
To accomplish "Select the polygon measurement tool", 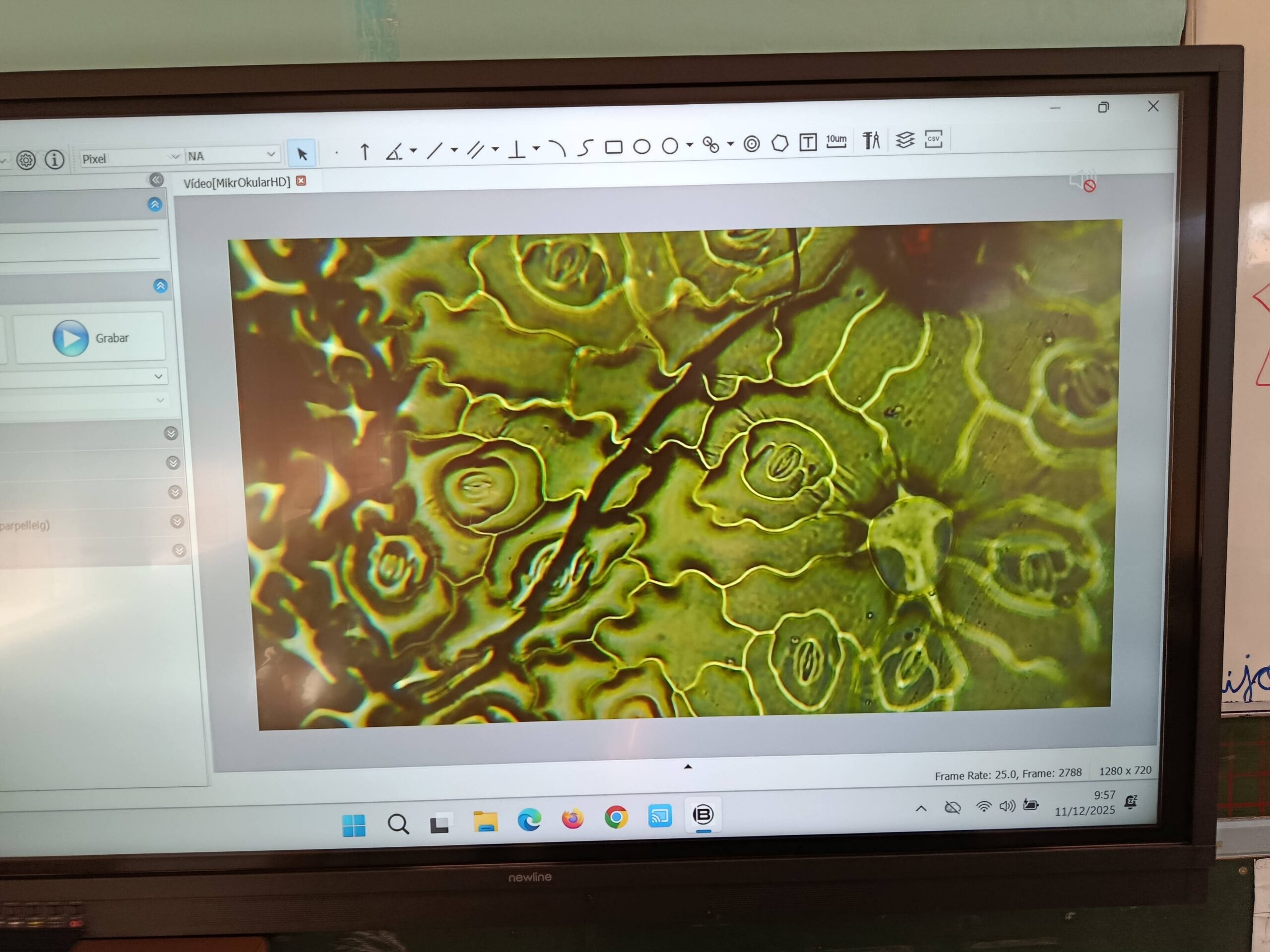I will click(x=779, y=143).
